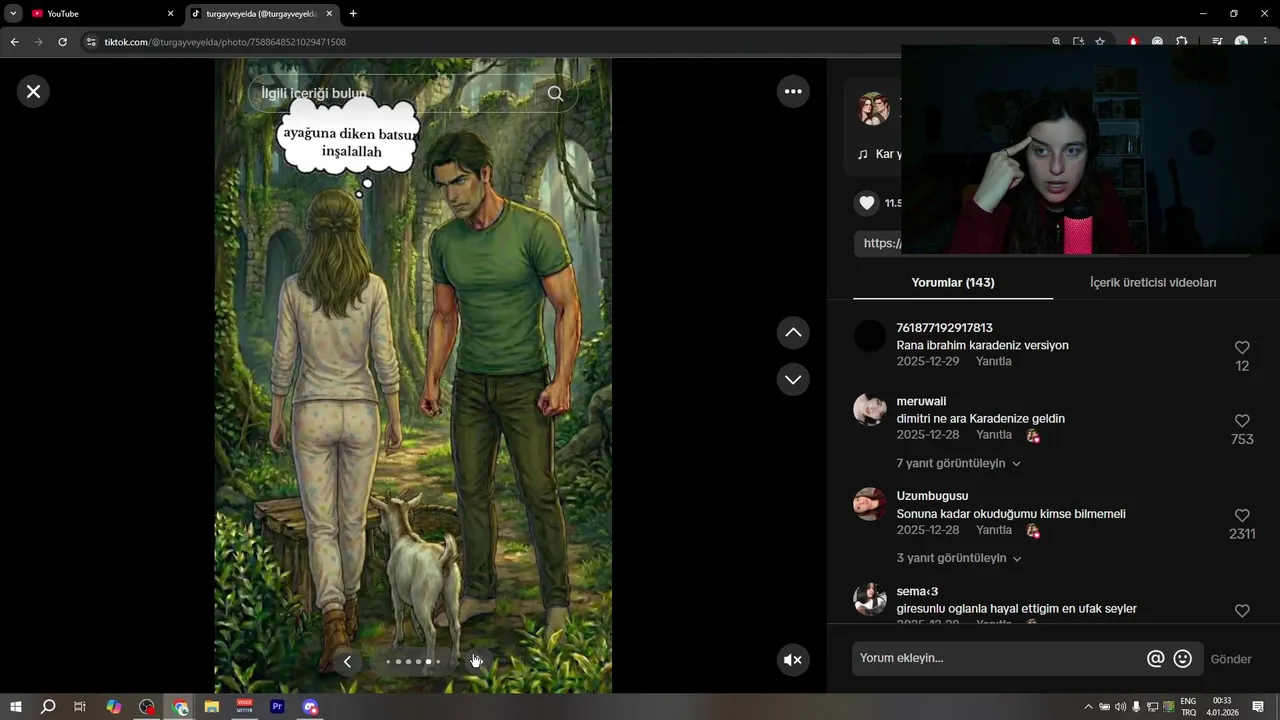Open the notification center icon
Screen dimensions: 1280x720
pos(1258,707)
